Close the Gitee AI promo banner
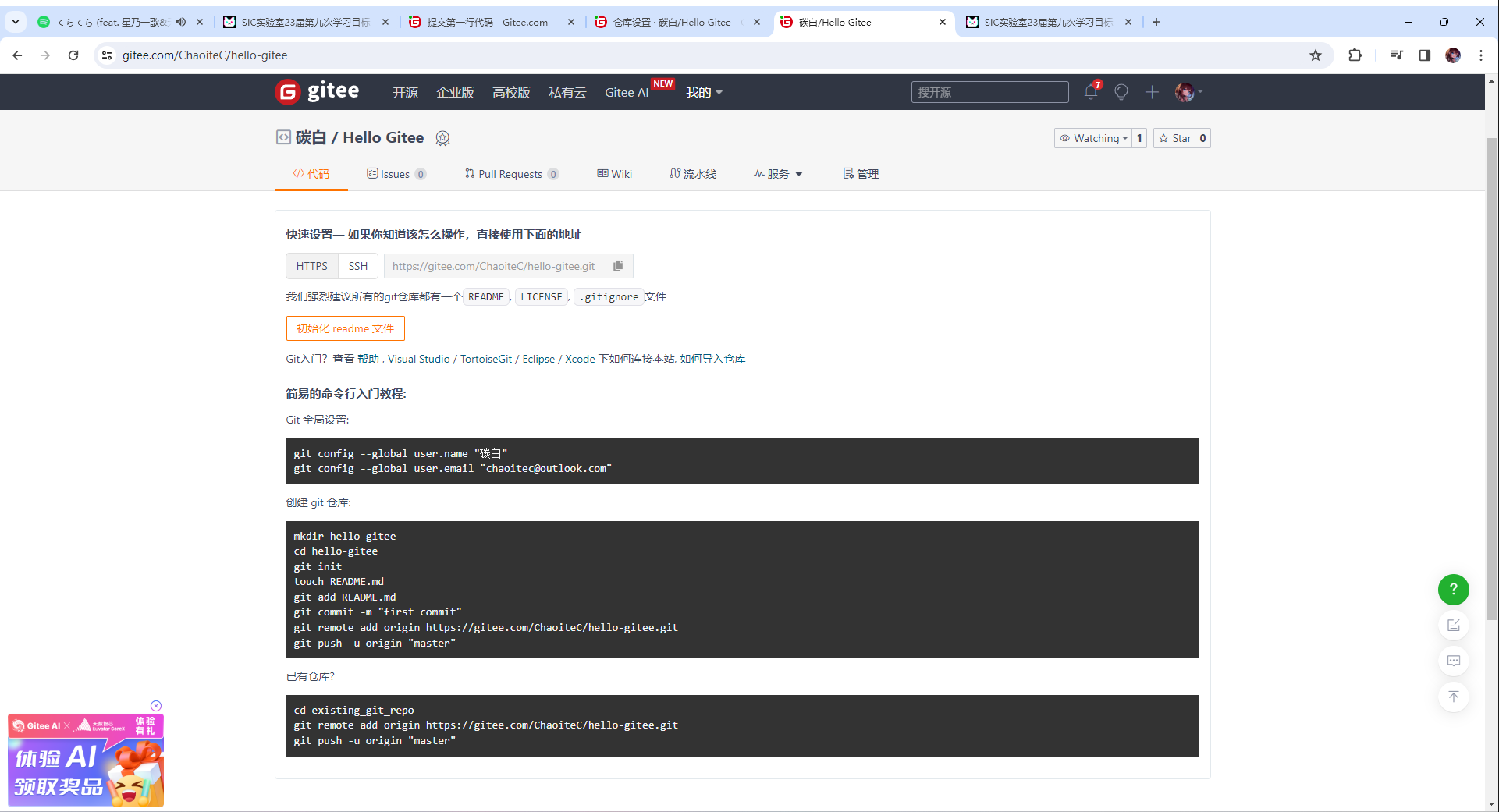This screenshot has height=812, width=1499. tap(156, 706)
